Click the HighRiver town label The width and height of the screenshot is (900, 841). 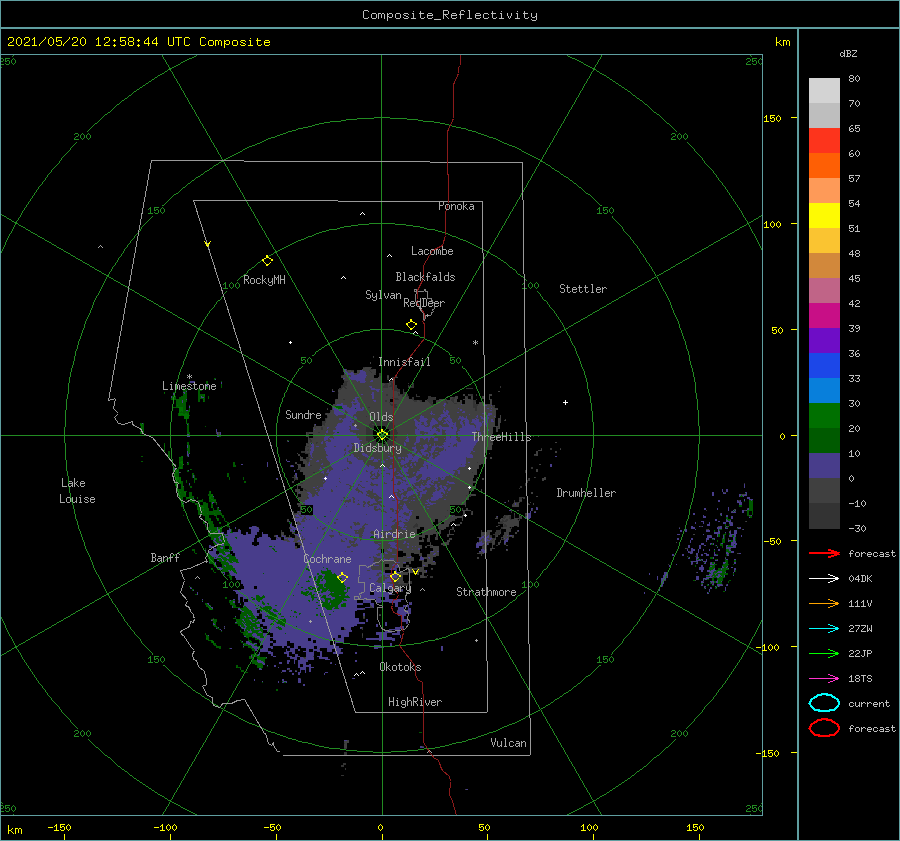(x=415, y=702)
